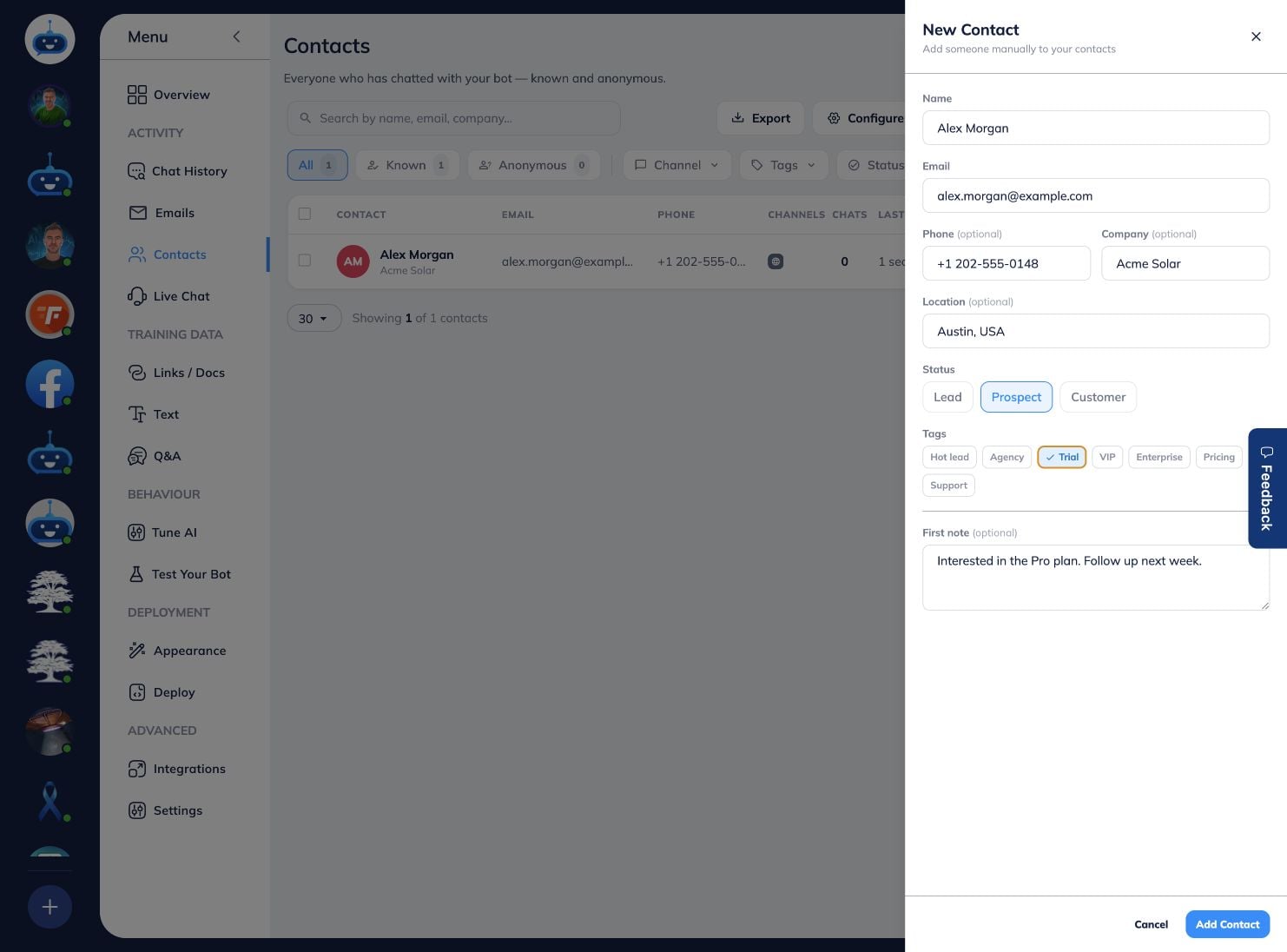Select the Anonymous contacts filter tab
Image resolution: width=1287 pixels, height=952 pixels.
(x=533, y=165)
